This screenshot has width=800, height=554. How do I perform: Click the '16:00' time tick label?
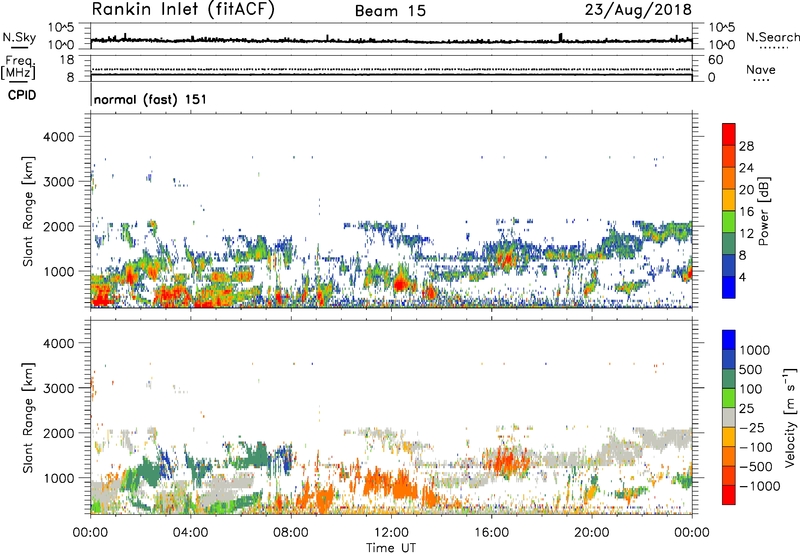(491, 533)
